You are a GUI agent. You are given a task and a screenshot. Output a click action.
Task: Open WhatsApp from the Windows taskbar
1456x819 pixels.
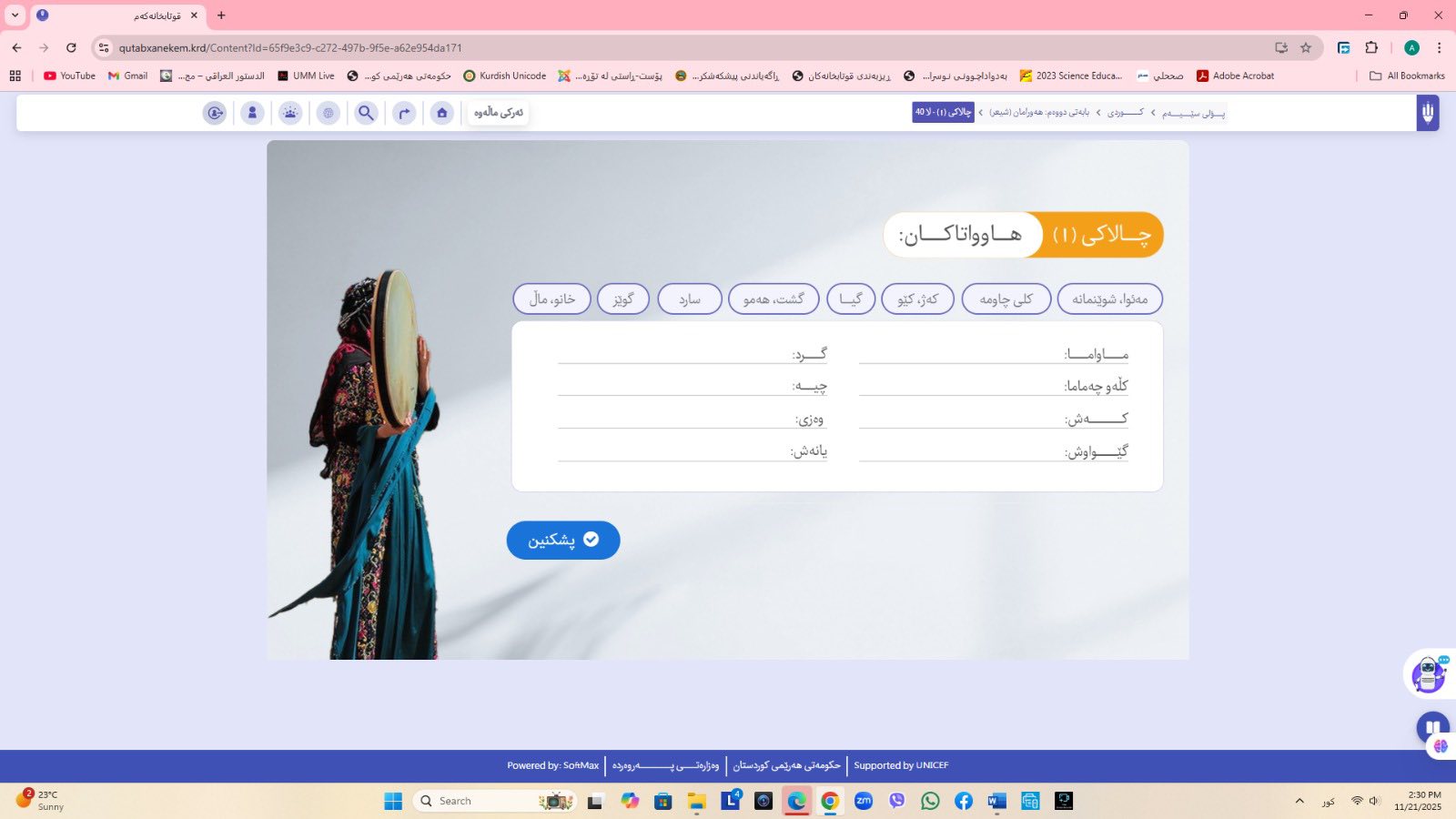coord(930,801)
